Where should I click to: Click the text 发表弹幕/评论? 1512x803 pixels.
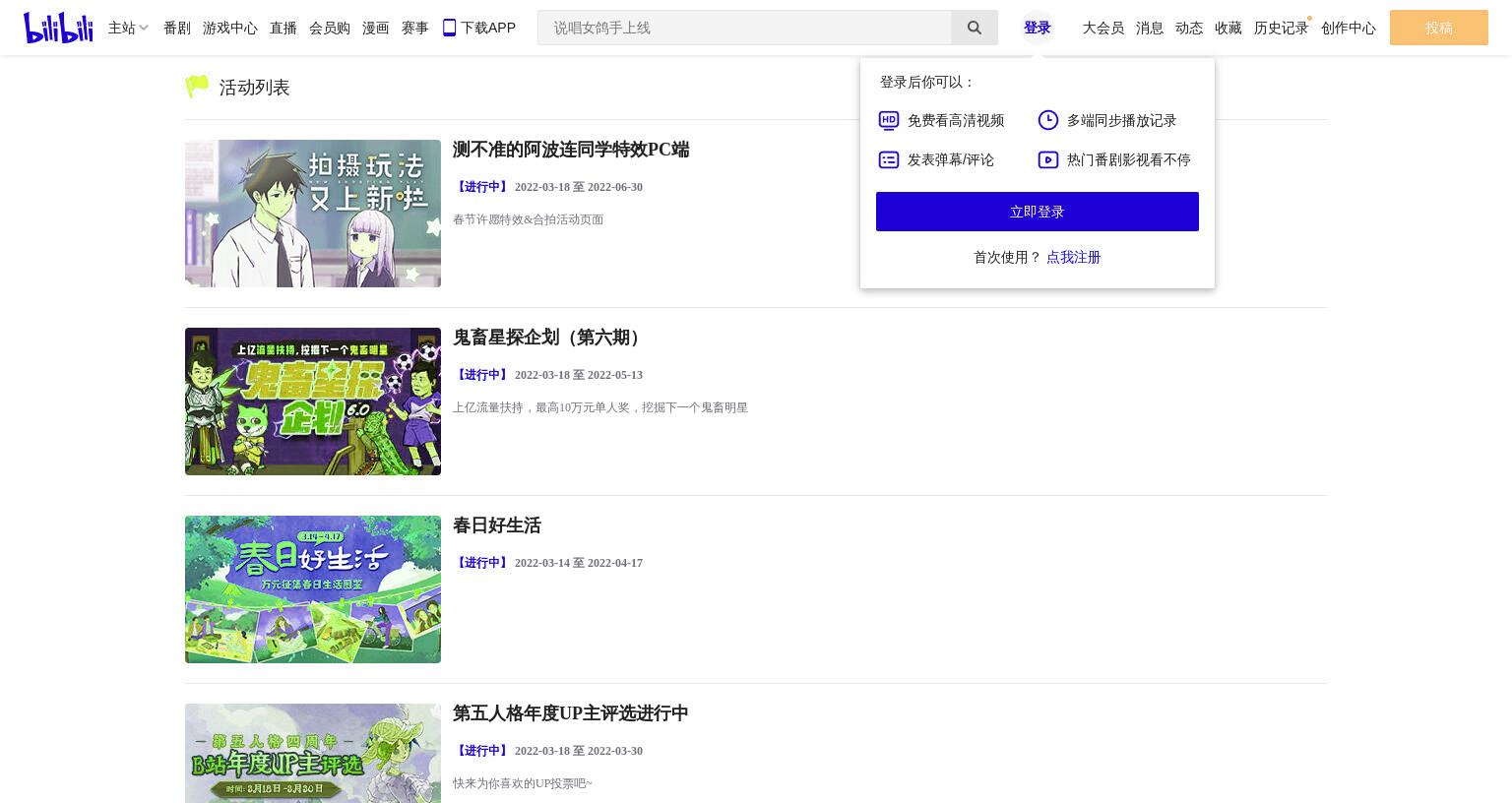pos(951,159)
